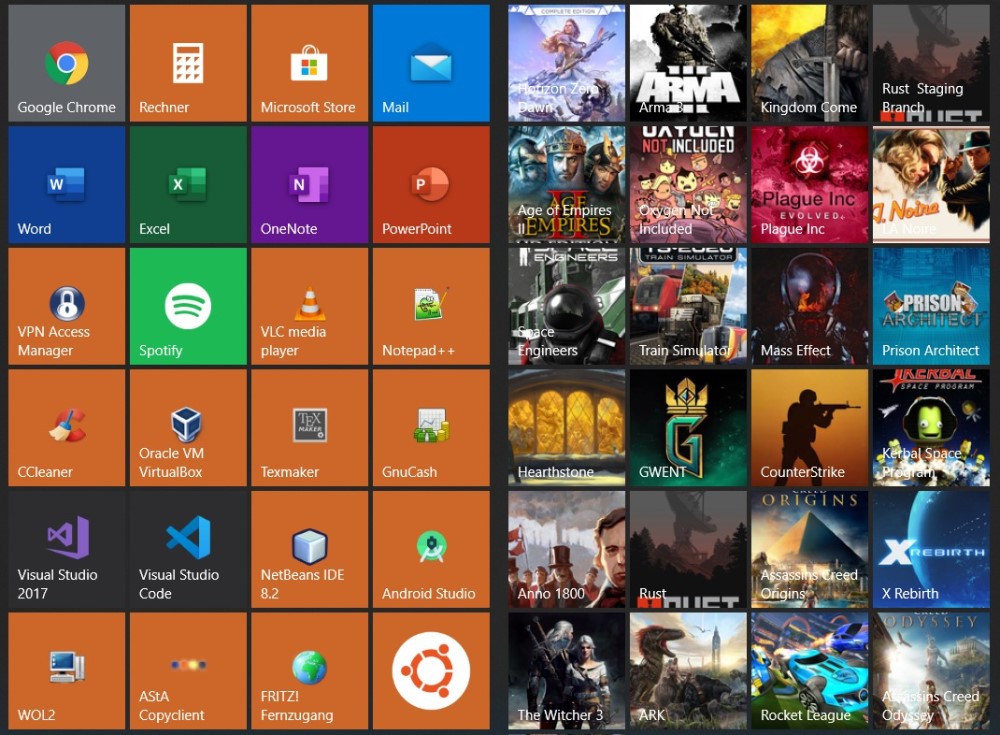Launch Age of Empires II tile
The image size is (1000, 735).
(x=567, y=184)
